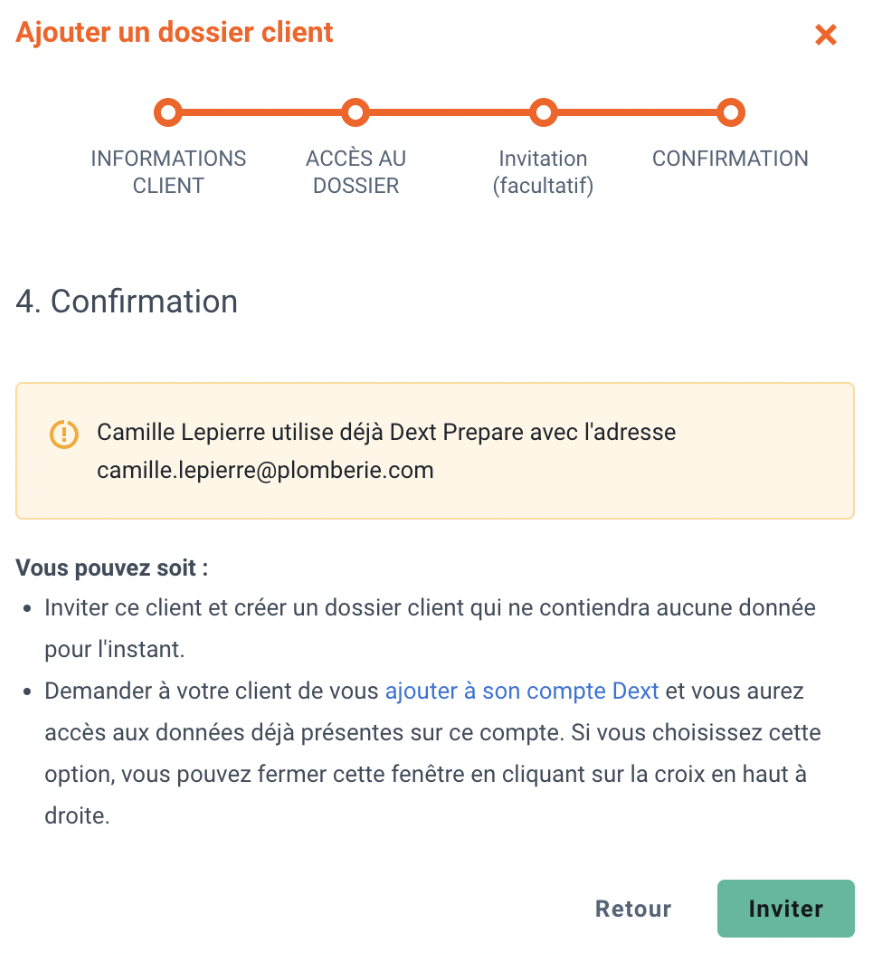874x954 pixels.
Task: Select the Confirmation step circle
Action: point(730,113)
